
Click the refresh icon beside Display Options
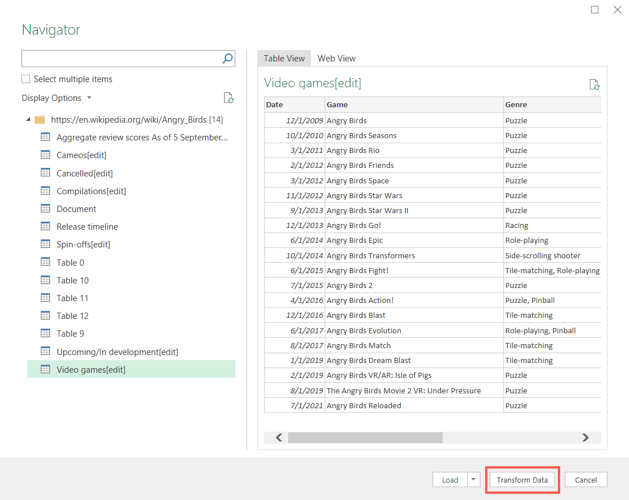pos(228,98)
